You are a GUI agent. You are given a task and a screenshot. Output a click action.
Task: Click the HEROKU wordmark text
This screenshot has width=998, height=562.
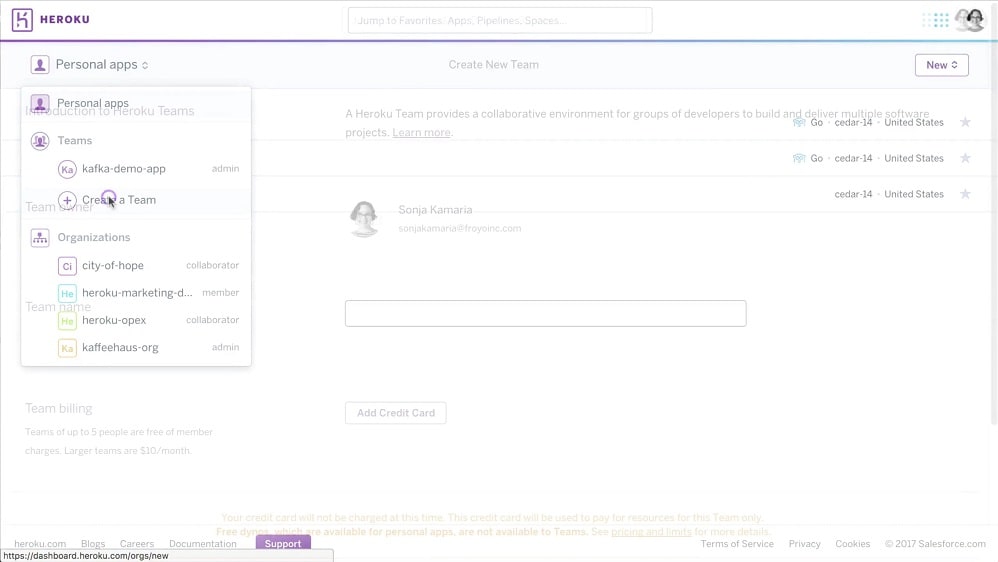coord(64,20)
